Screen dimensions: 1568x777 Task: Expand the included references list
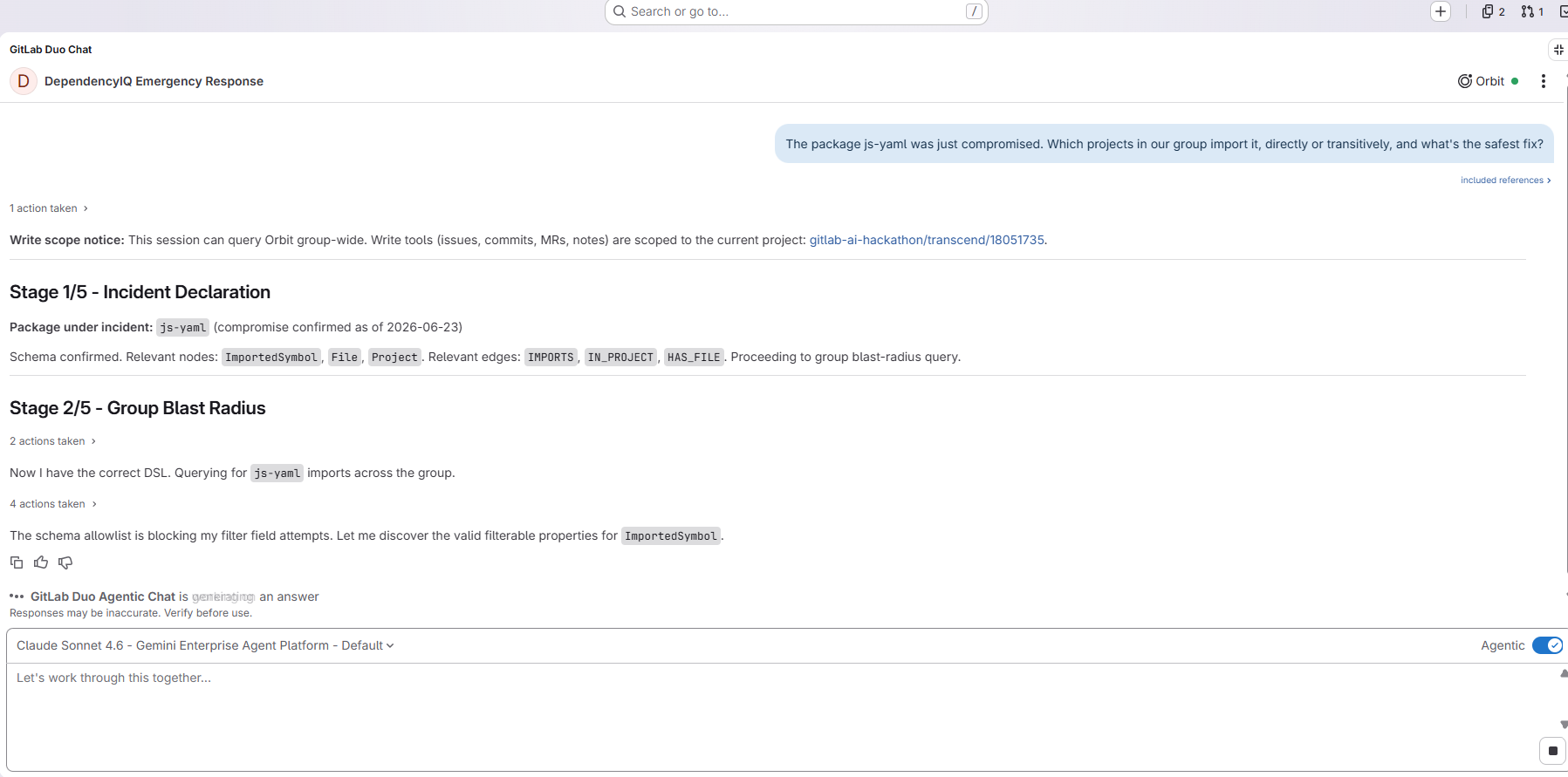pos(1505,181)
